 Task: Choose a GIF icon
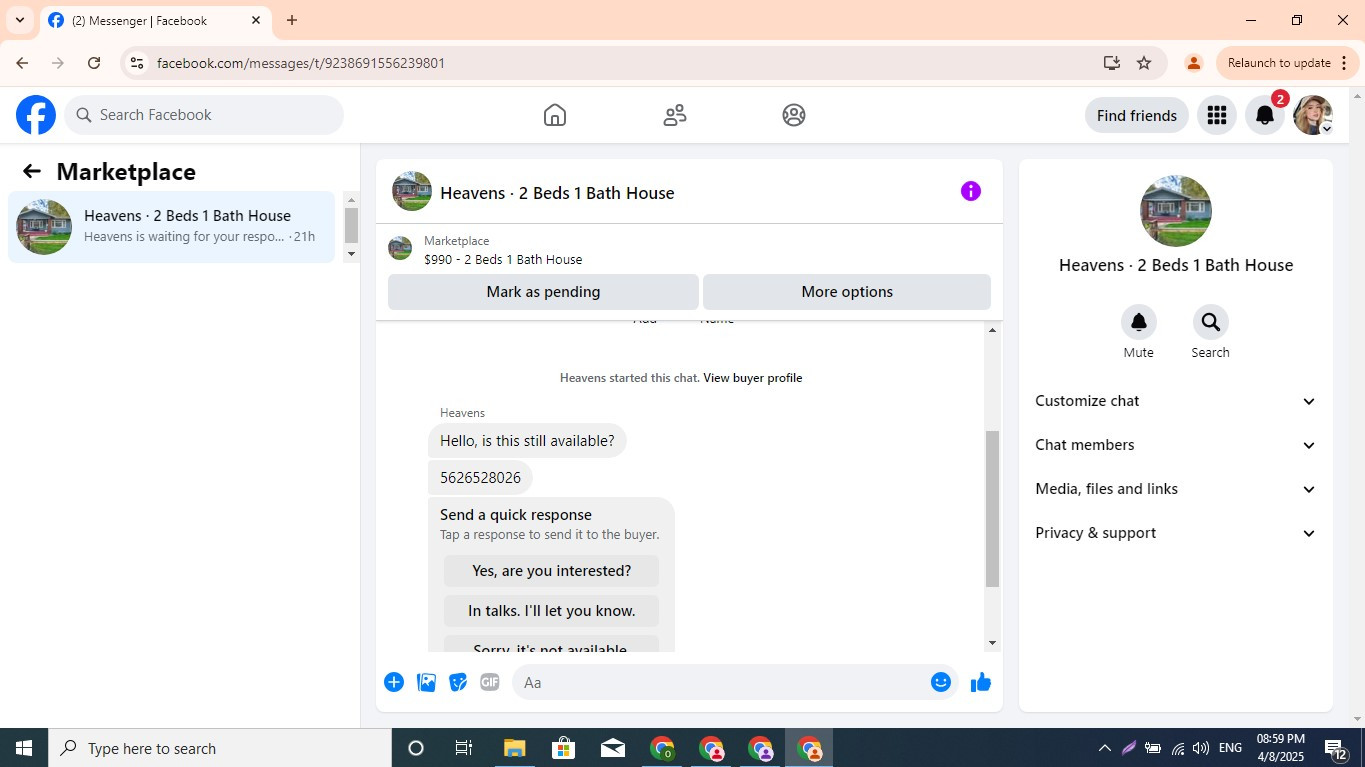pos(489,682)
